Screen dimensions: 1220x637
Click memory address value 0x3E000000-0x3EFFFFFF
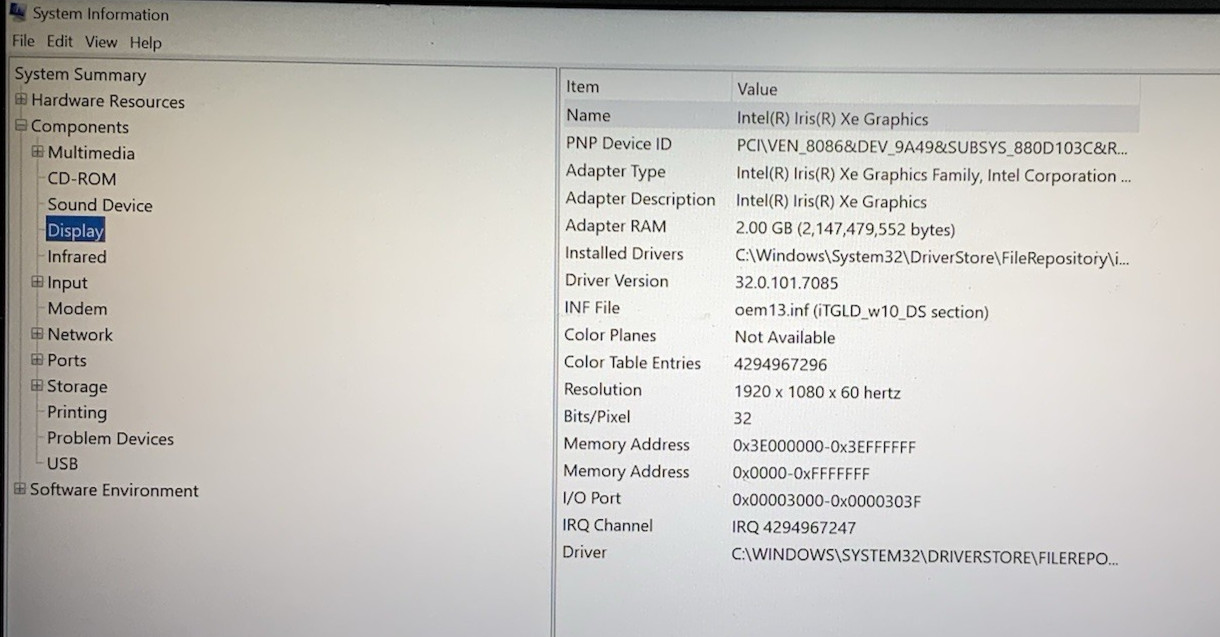point(824,446)
